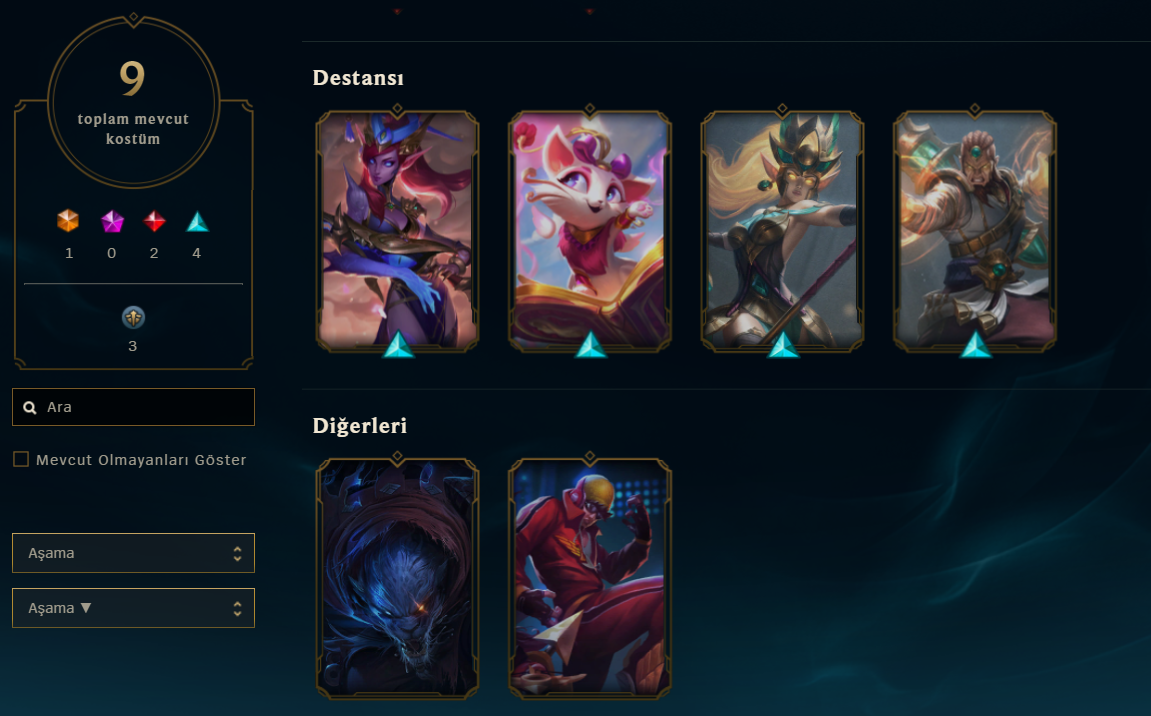
Task: Click the Destansı section header
Action: [x=358, y=78]
